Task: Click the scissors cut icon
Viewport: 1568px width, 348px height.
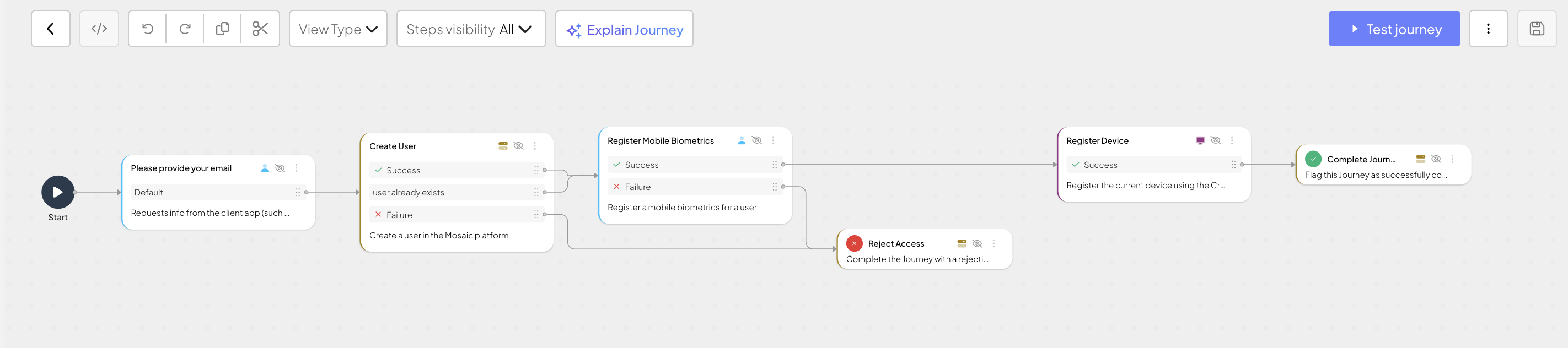Action: (260, 29)
